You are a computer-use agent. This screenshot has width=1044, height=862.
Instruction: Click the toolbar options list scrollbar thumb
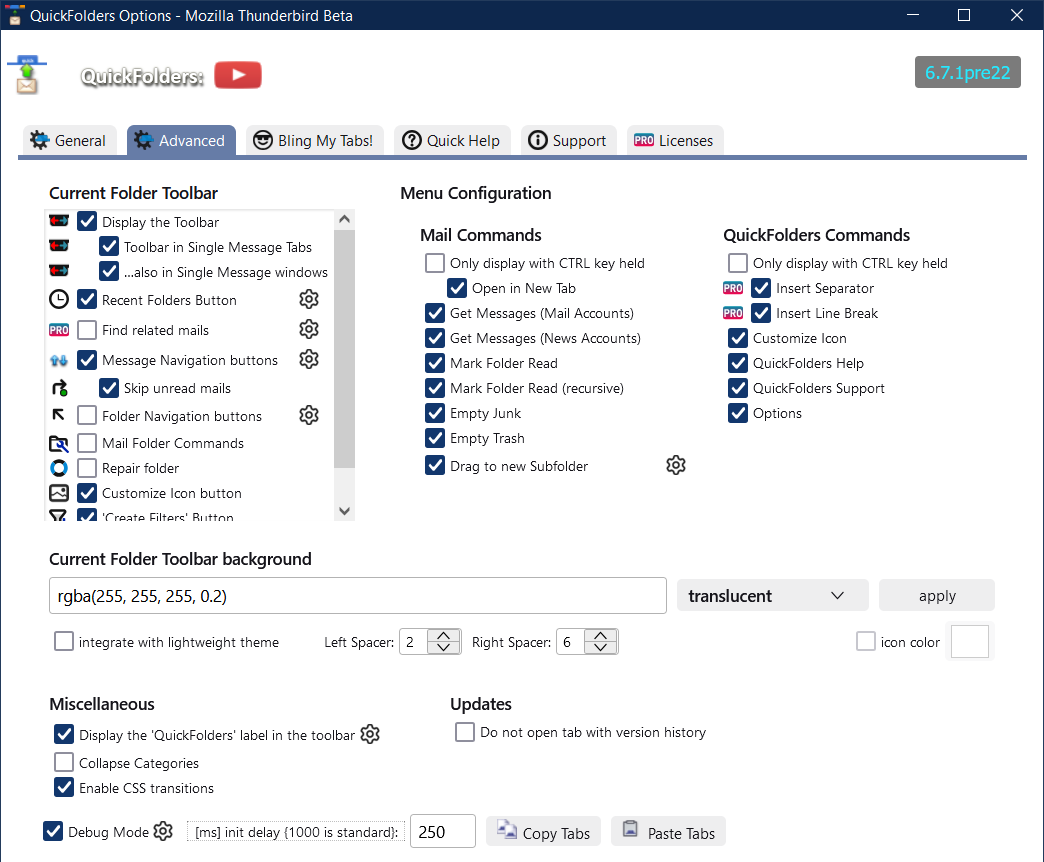tap(344, 349)
